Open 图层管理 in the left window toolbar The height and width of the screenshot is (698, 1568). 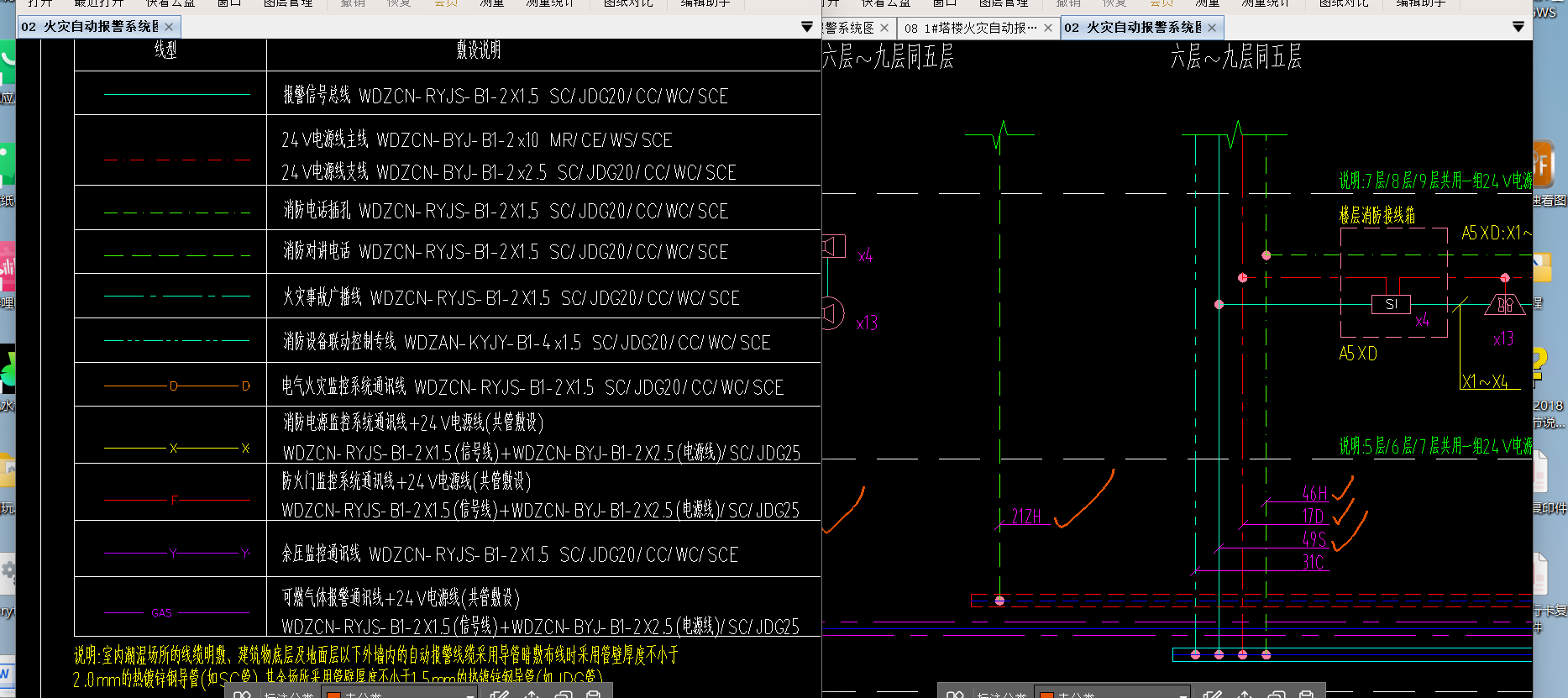point(288,3)
